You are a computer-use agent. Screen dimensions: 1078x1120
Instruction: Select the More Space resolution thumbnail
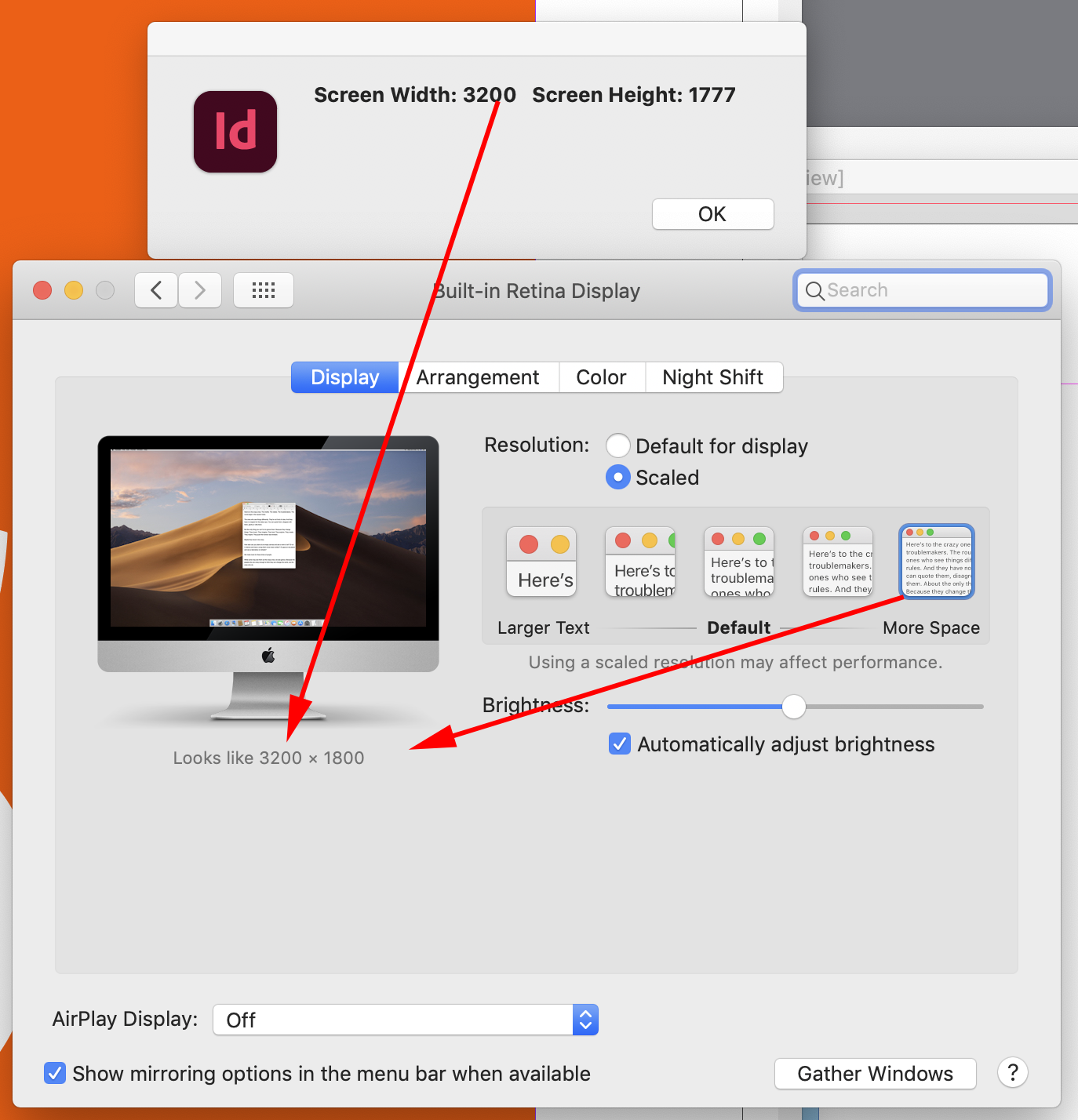click(936, 562)
